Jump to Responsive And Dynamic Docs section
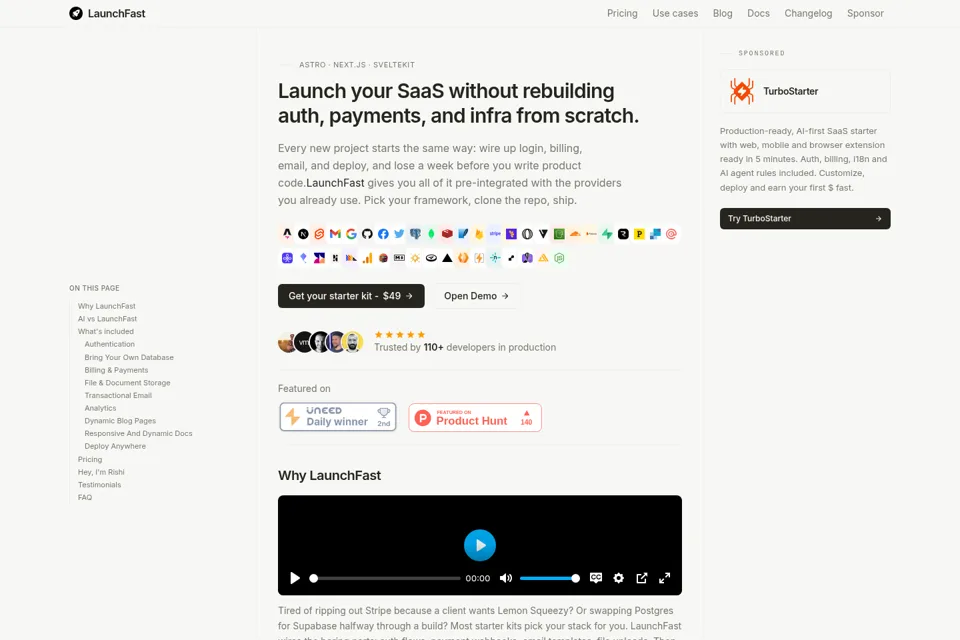 138,434
